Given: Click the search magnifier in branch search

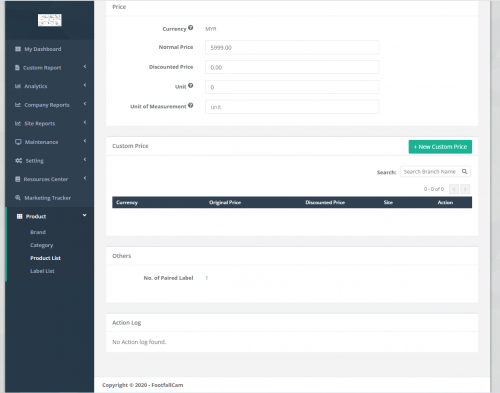Looking at the screenshot, I should [x=464, y=171].
